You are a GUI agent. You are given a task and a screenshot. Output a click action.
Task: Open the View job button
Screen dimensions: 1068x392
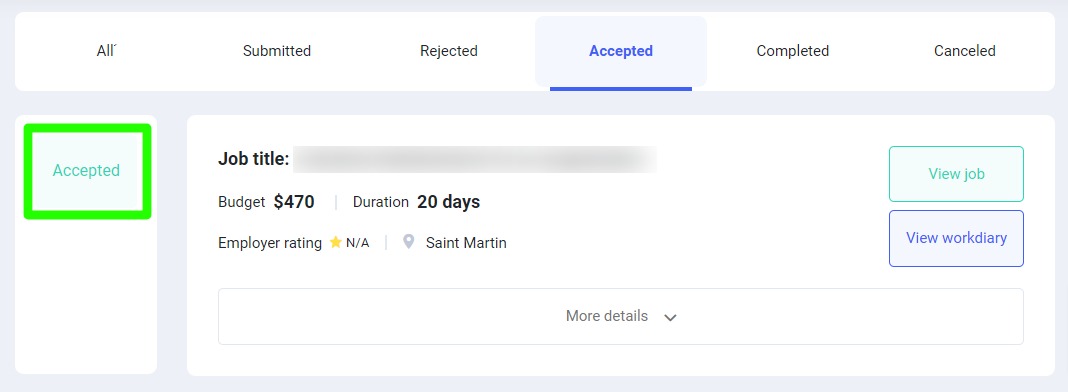956,174
